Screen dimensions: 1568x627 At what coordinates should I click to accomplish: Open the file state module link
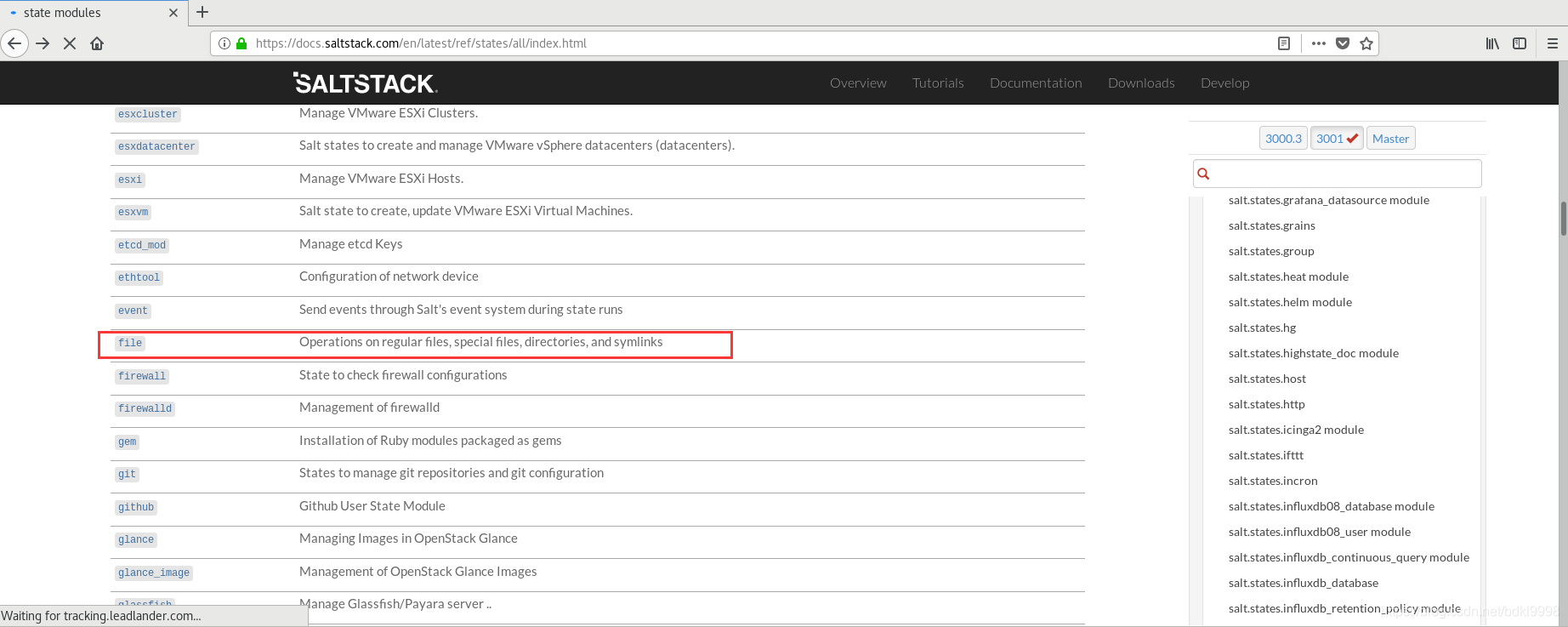tap(130, 343)
